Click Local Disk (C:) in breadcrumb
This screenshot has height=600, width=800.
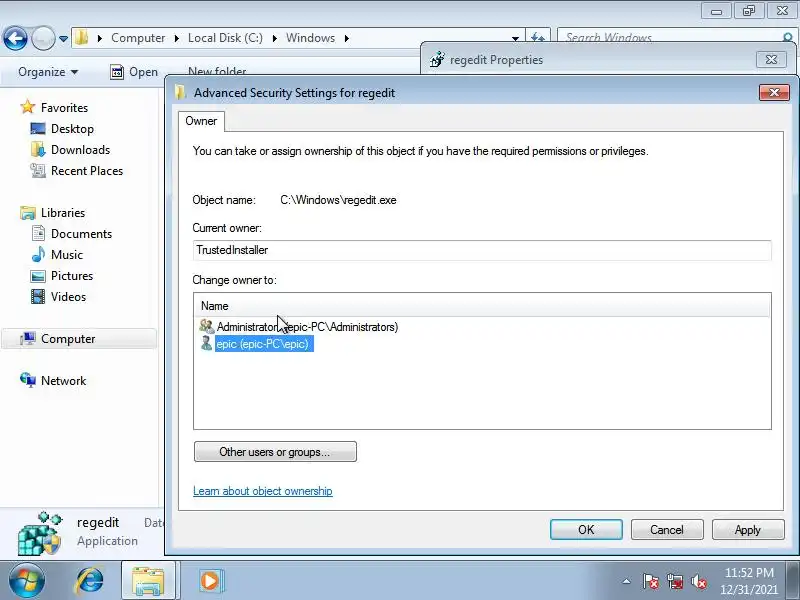point(225,38)
